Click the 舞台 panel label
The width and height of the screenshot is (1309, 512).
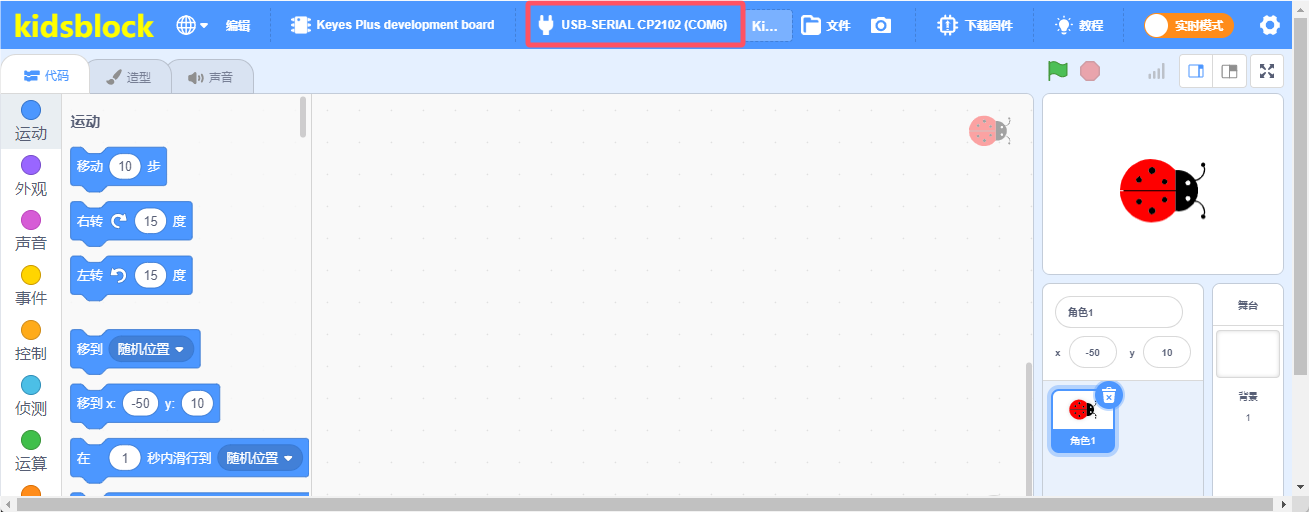pyautogui.click(x=1248, y=305)
